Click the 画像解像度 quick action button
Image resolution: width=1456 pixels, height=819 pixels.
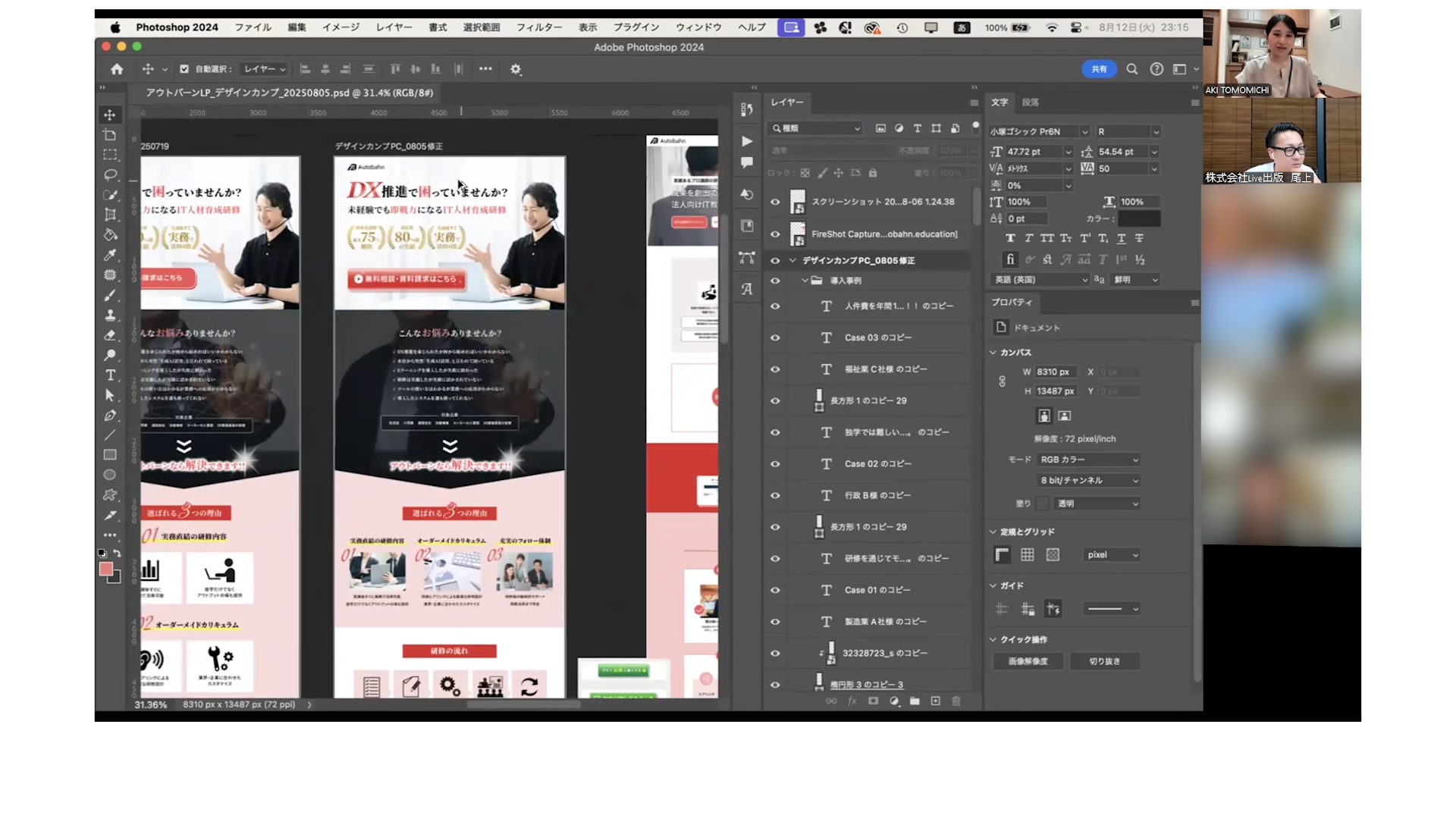click(x=1028, y=661)
